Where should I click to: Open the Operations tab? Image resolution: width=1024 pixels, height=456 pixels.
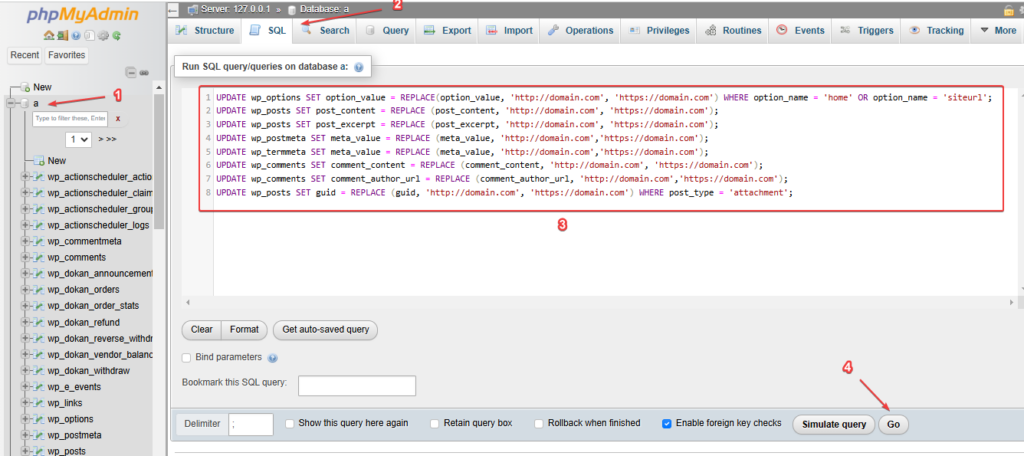pyautogui.click(x=580, y=30)
